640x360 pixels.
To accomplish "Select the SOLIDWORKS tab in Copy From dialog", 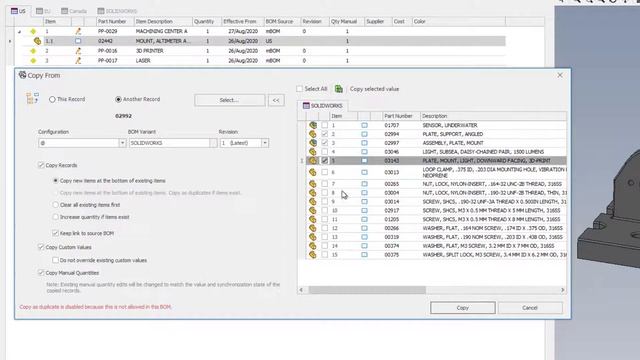I will pos(323,106).
